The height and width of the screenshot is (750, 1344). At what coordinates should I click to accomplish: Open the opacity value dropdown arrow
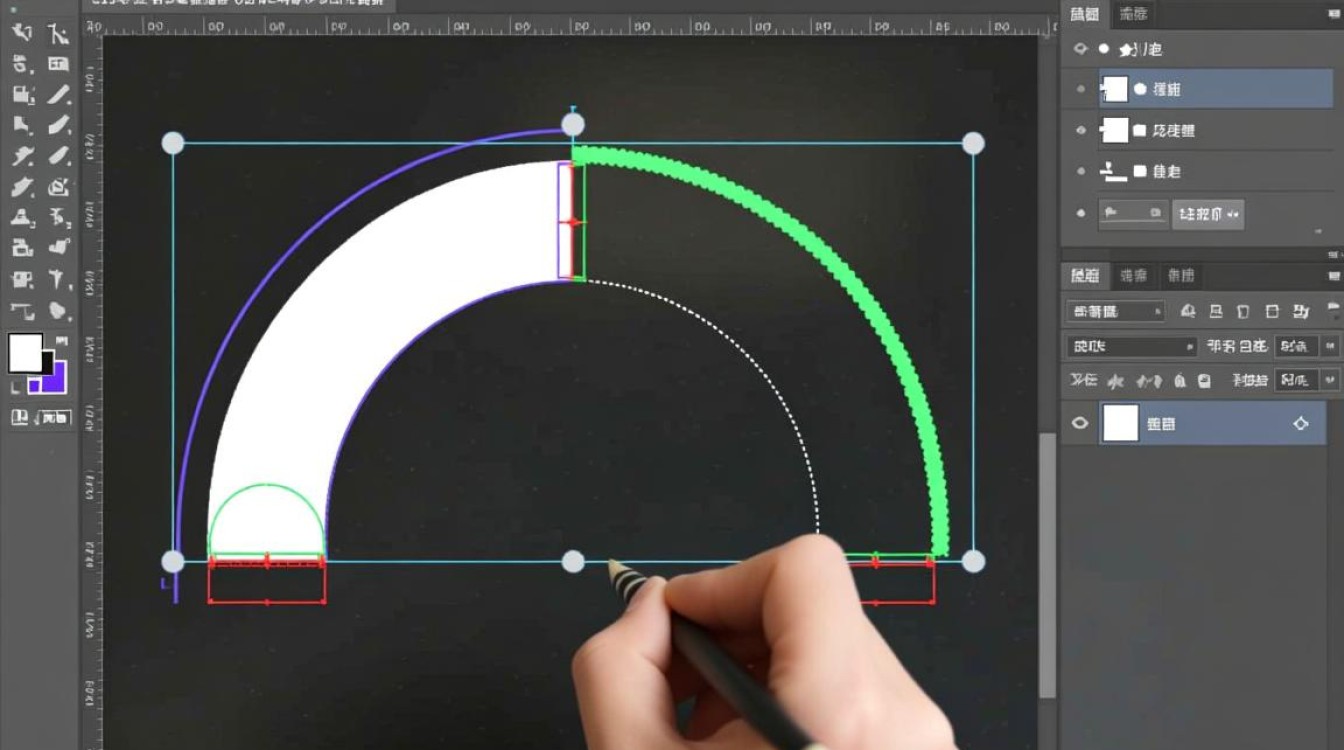point(1329,347)
